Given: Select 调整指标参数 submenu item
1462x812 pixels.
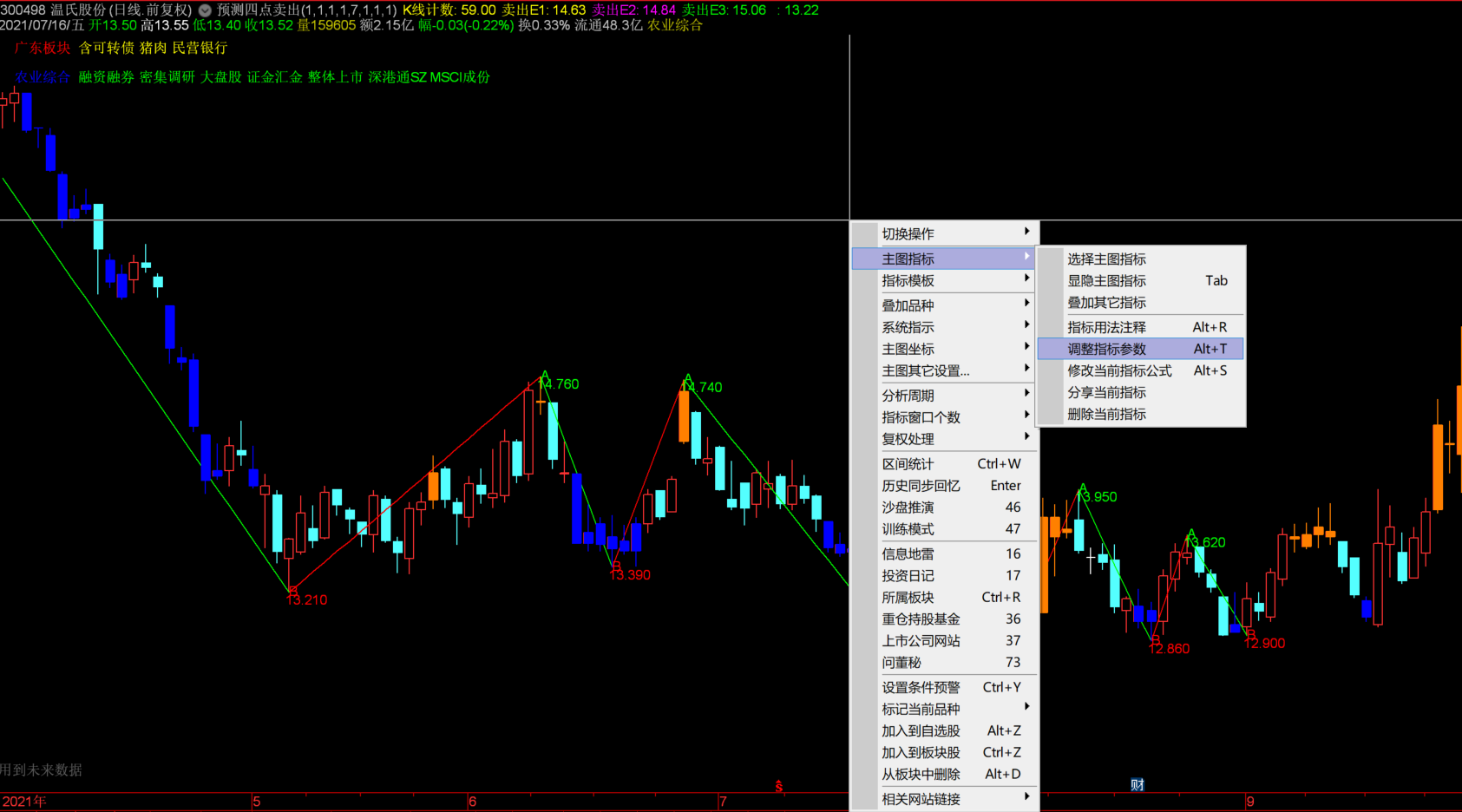Looking at the screenshot, I should [x=1141, y=349].
